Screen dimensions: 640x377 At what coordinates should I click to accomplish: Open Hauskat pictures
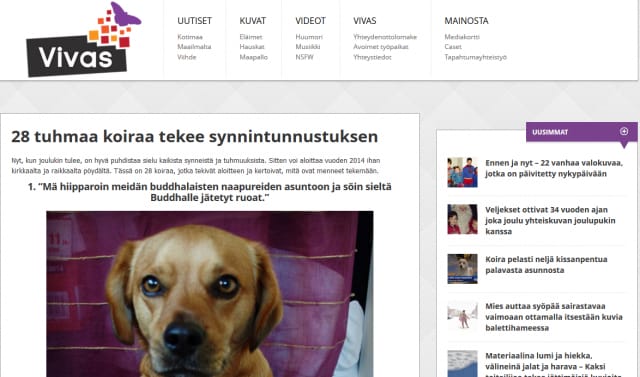click(x=252, y=47)
